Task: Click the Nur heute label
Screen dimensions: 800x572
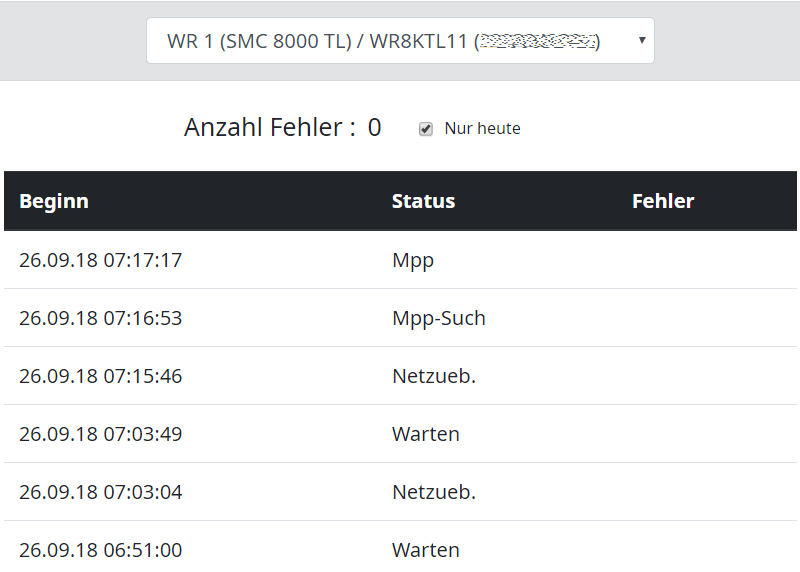Action: coord(482,129)
